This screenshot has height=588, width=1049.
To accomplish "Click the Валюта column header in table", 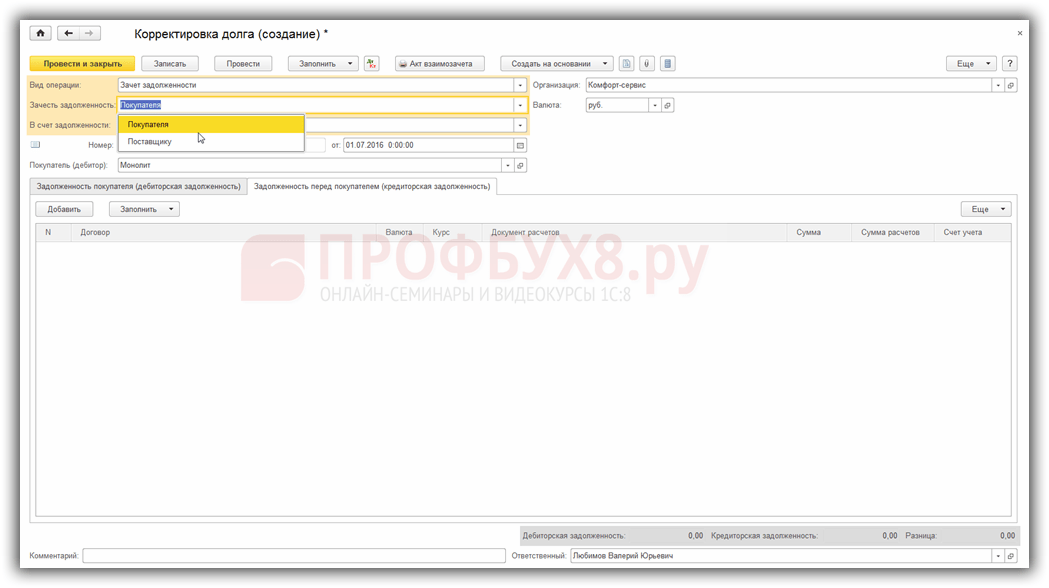I will click(399, 233).
